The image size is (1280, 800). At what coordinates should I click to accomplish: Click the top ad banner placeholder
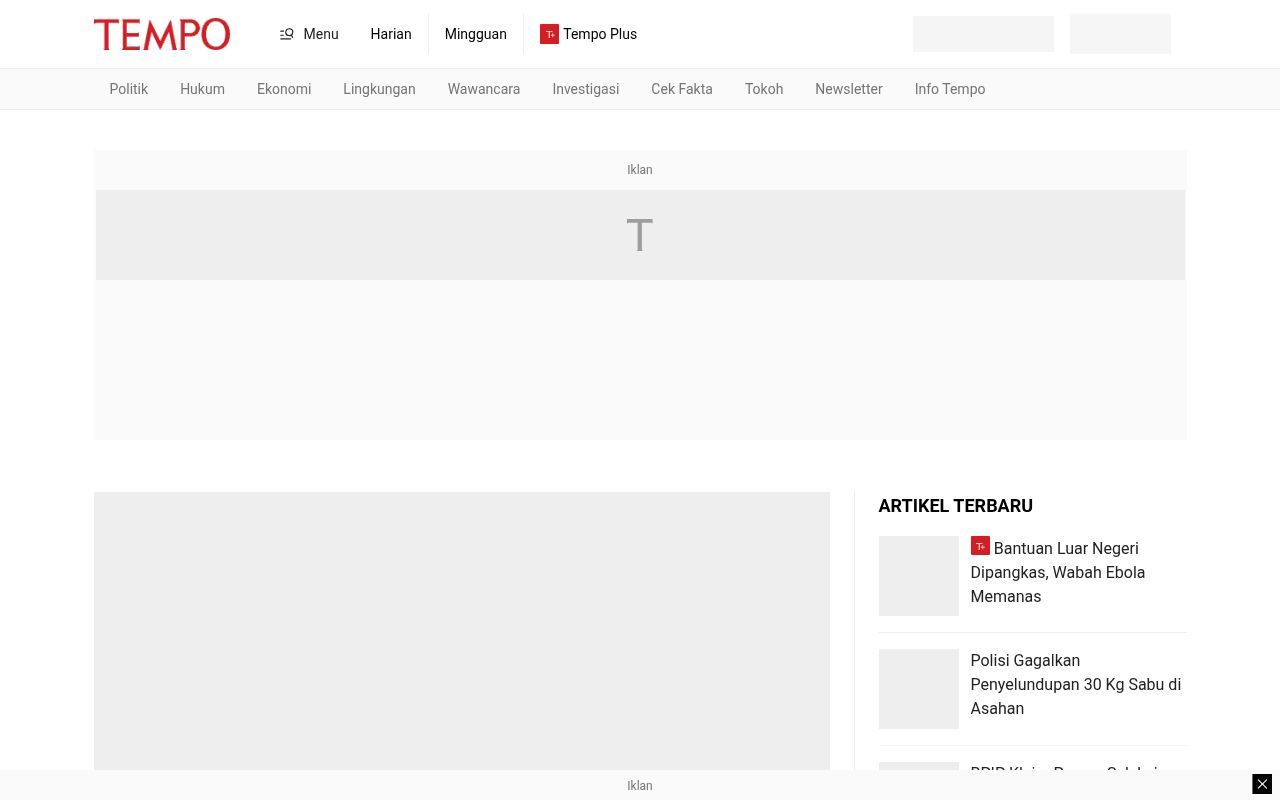(x=640, y=235)
